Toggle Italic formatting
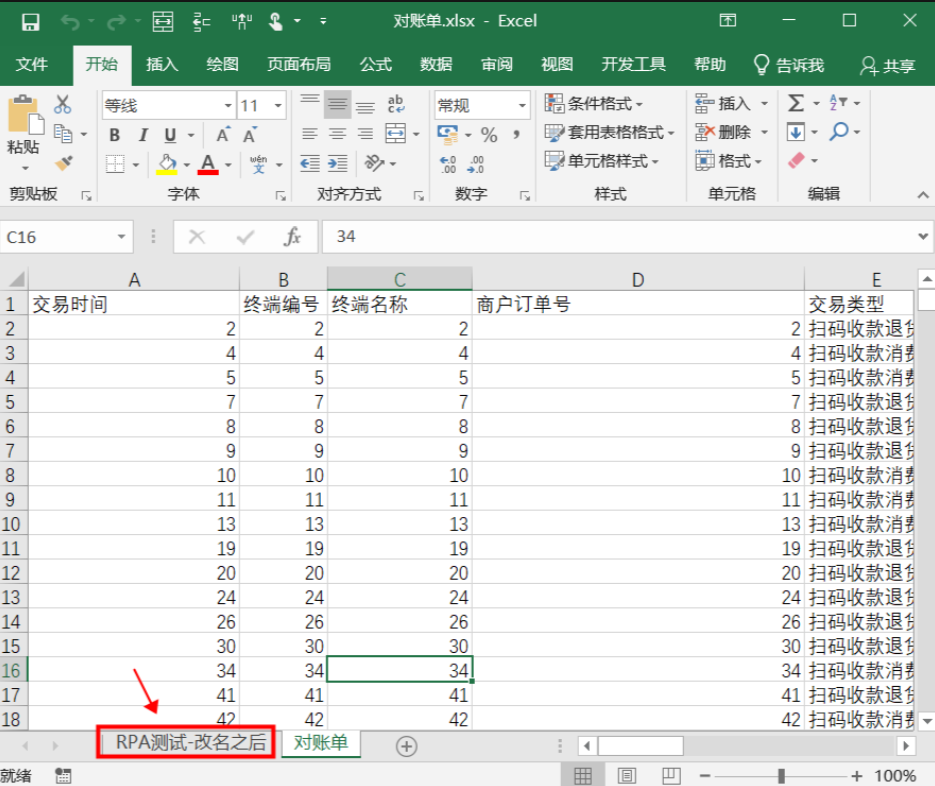The image size is (935, 786). point(143,135)
